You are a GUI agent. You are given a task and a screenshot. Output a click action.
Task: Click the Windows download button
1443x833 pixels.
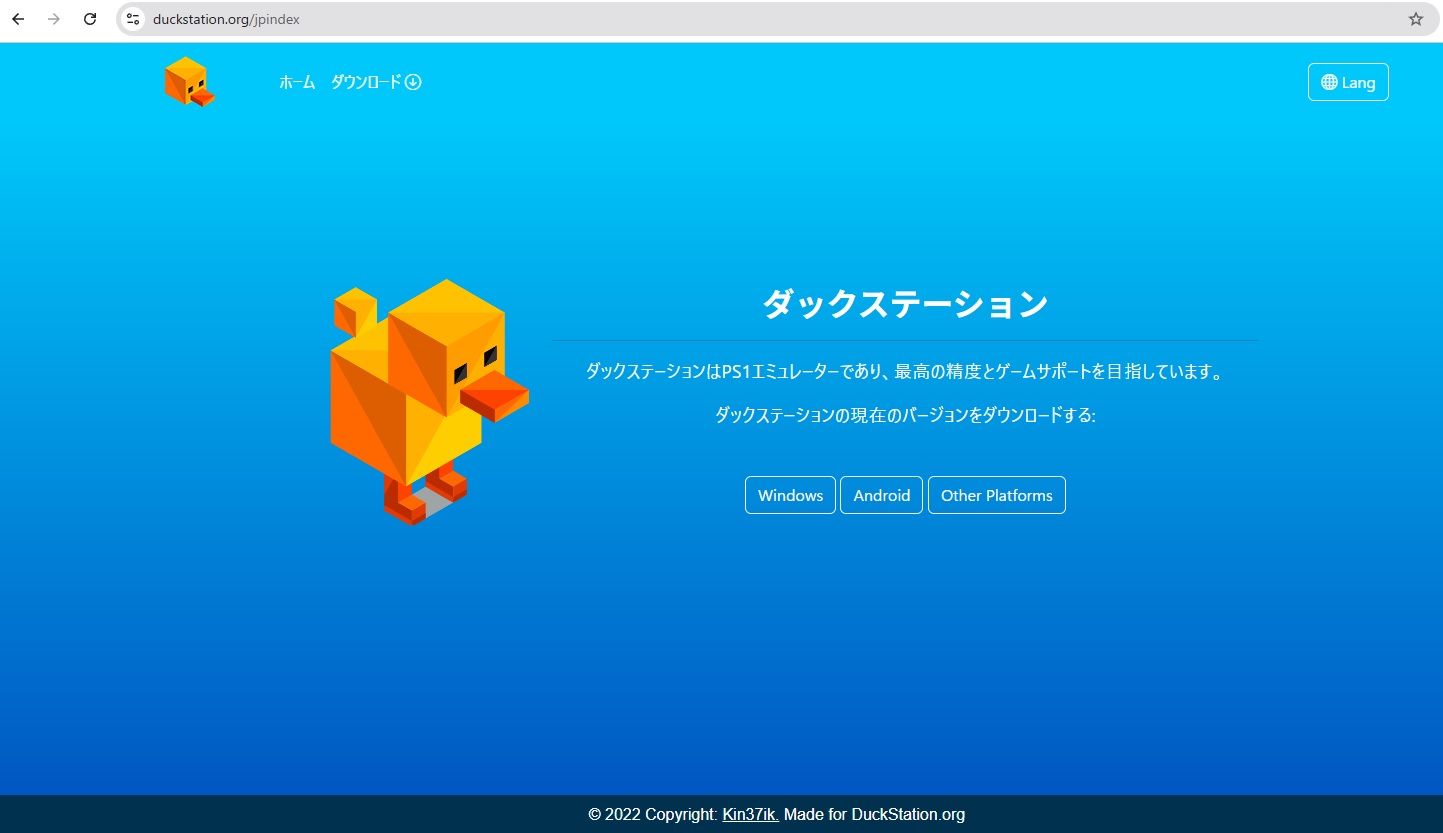(x=790, y=495)
